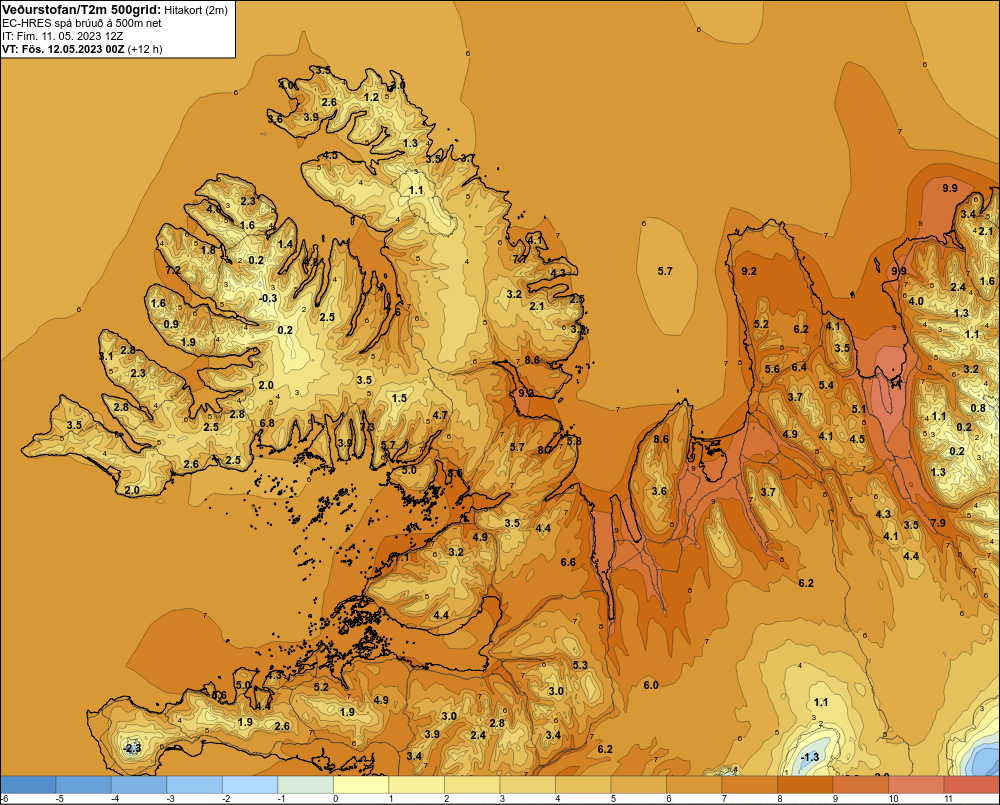The height and width of the screenshot is (805, 1000).
Task: Click the -0.3 temperature value in the Westfjords
Action: click(268, 298)
